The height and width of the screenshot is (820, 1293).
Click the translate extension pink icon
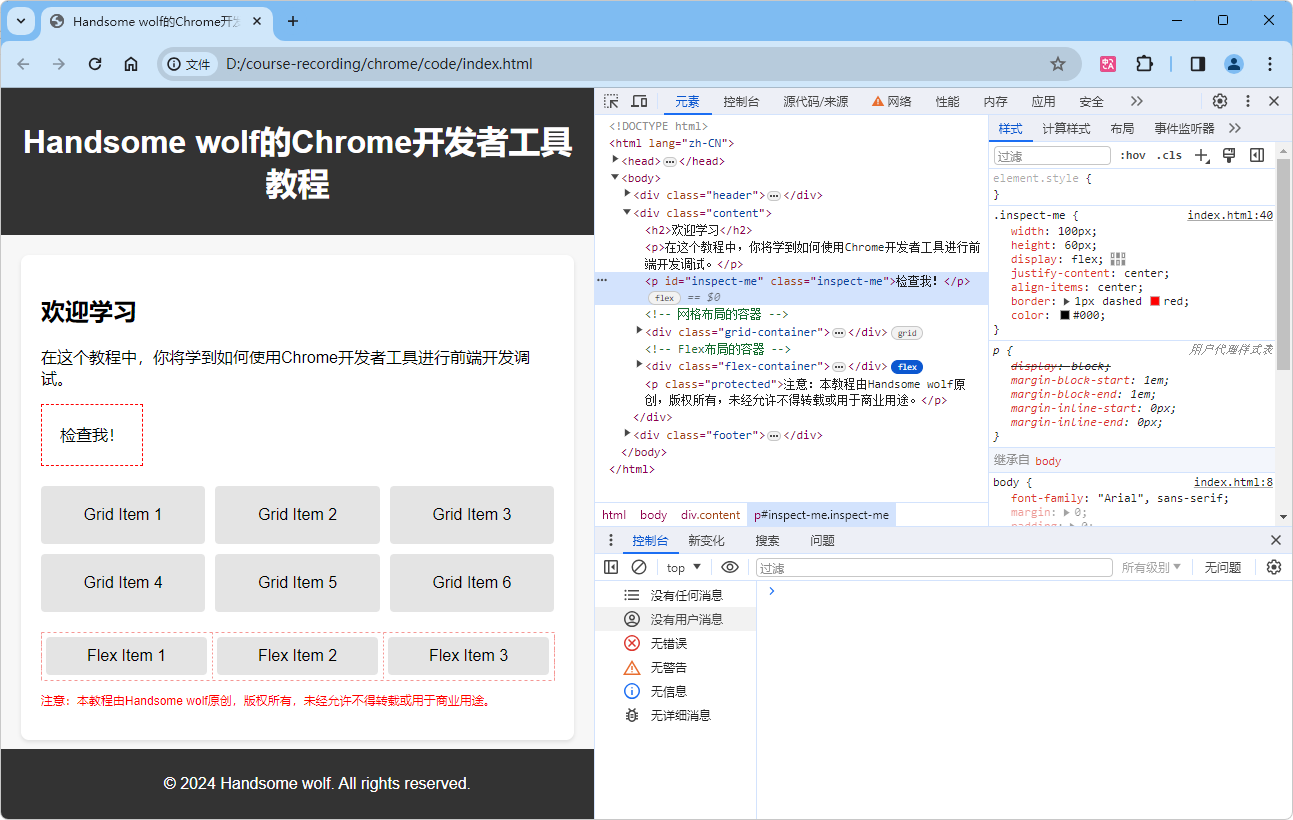point(1108,64)
